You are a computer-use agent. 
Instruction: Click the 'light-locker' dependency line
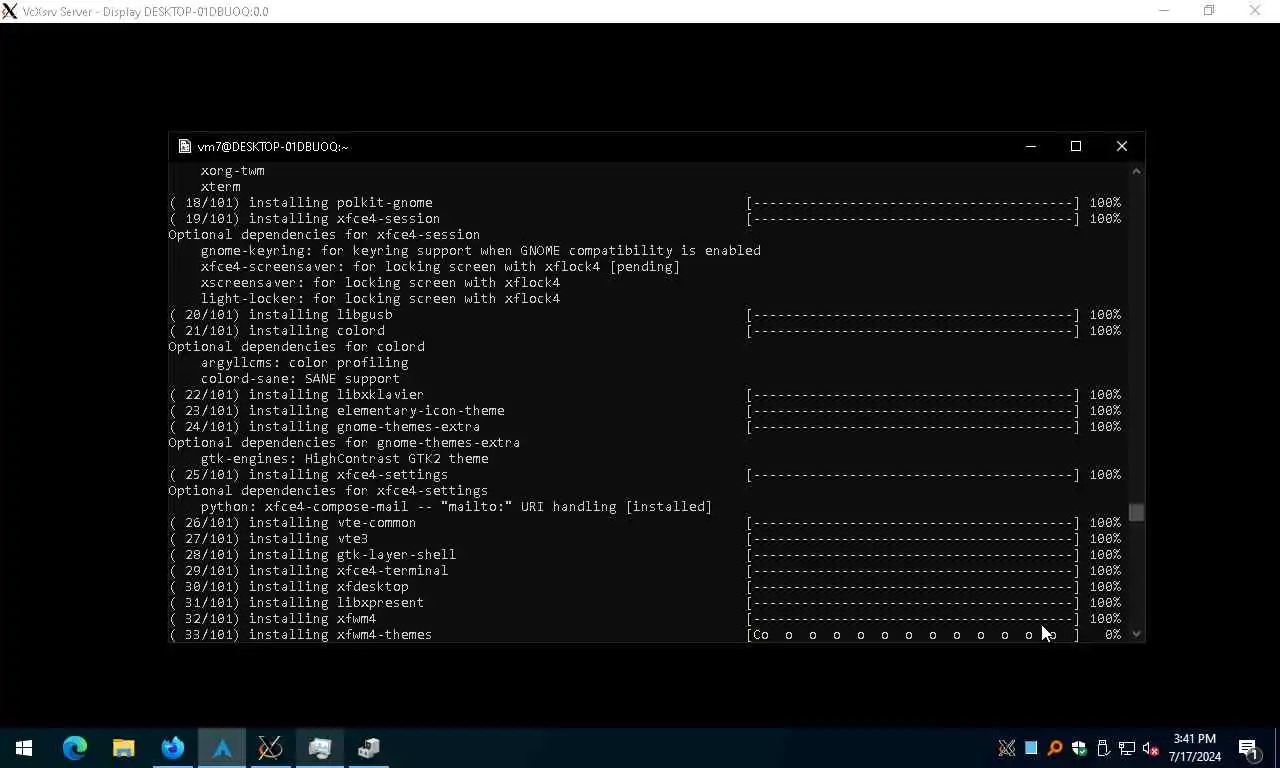point(380,299)
